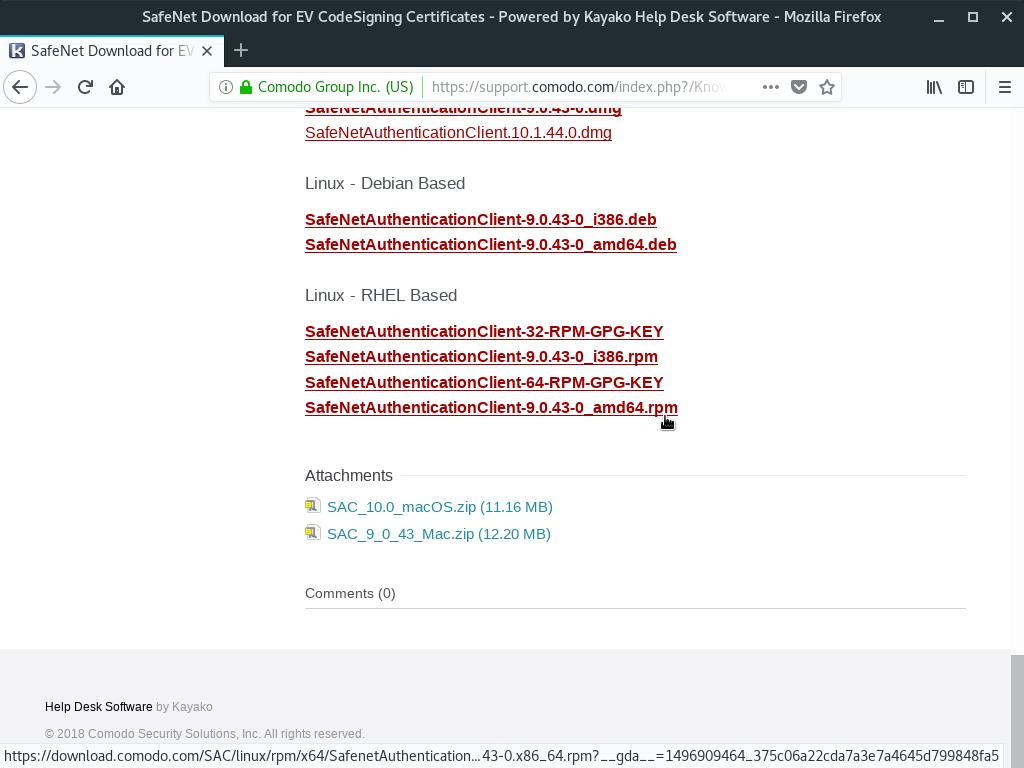
Task: Download the 9.0.43-0 amd64 rpm package
Action: coord(491,408)
